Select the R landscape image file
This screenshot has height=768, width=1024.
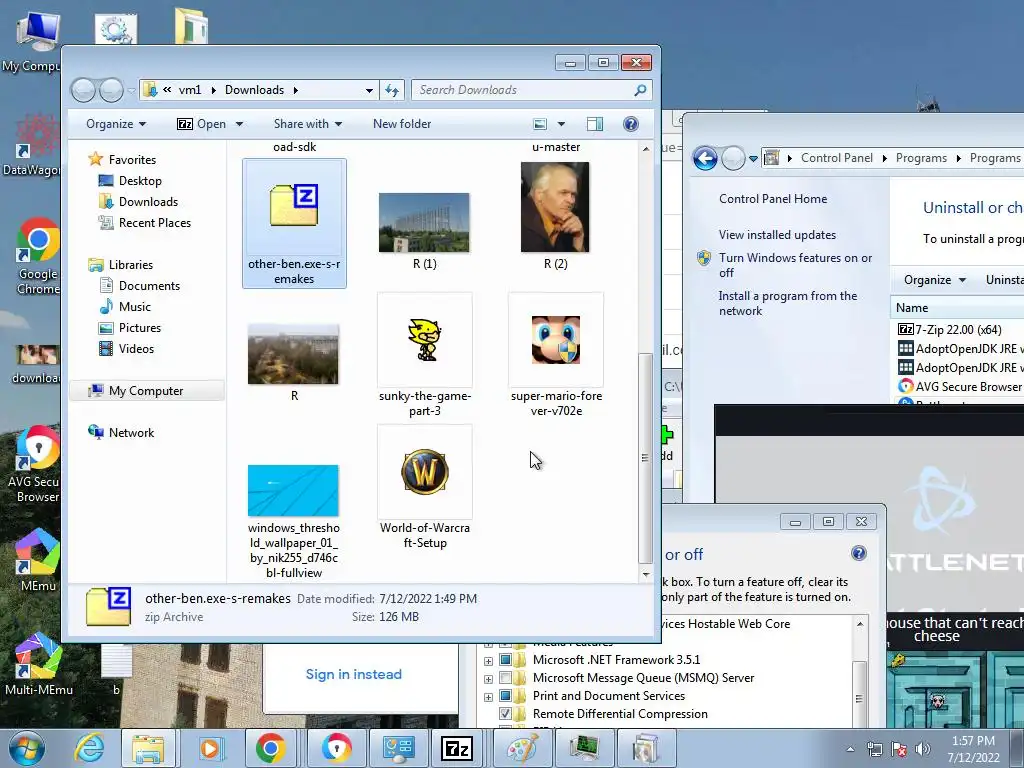[x=293, y=354]
